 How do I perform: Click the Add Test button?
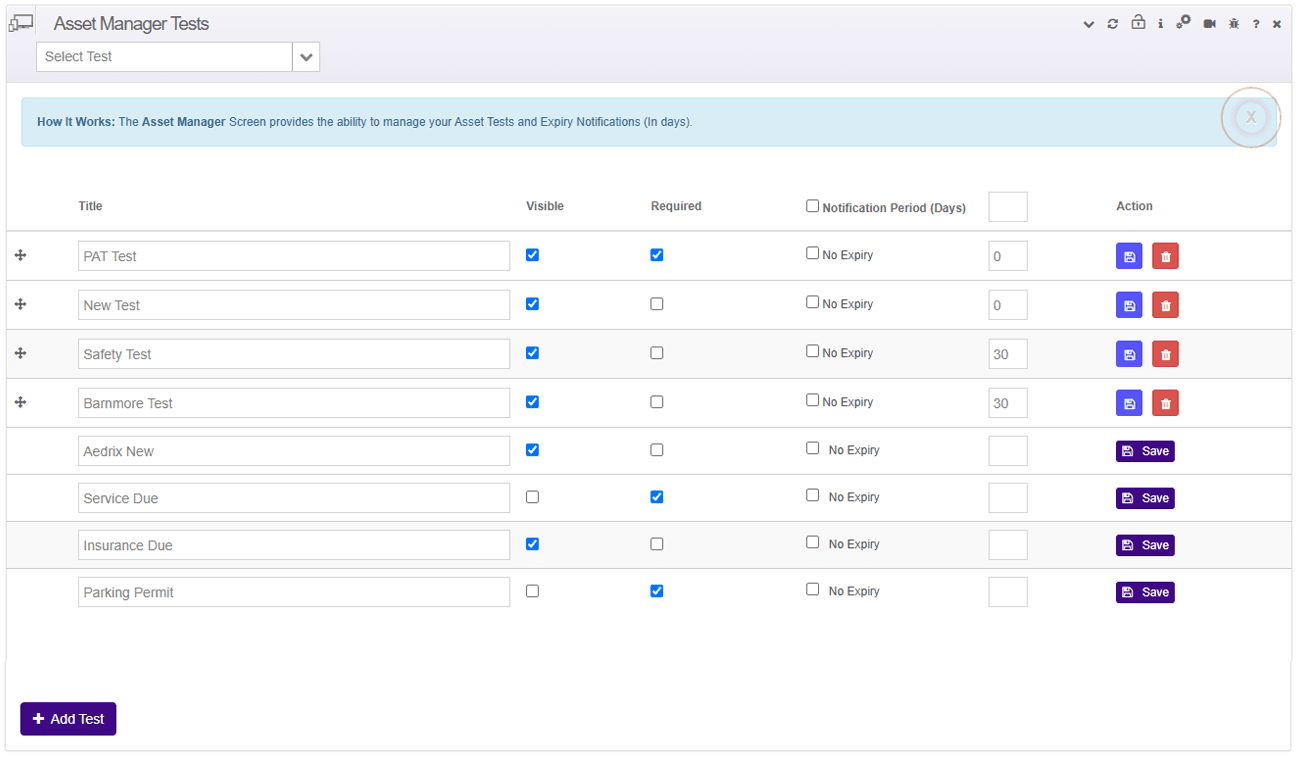pos(68,718)
